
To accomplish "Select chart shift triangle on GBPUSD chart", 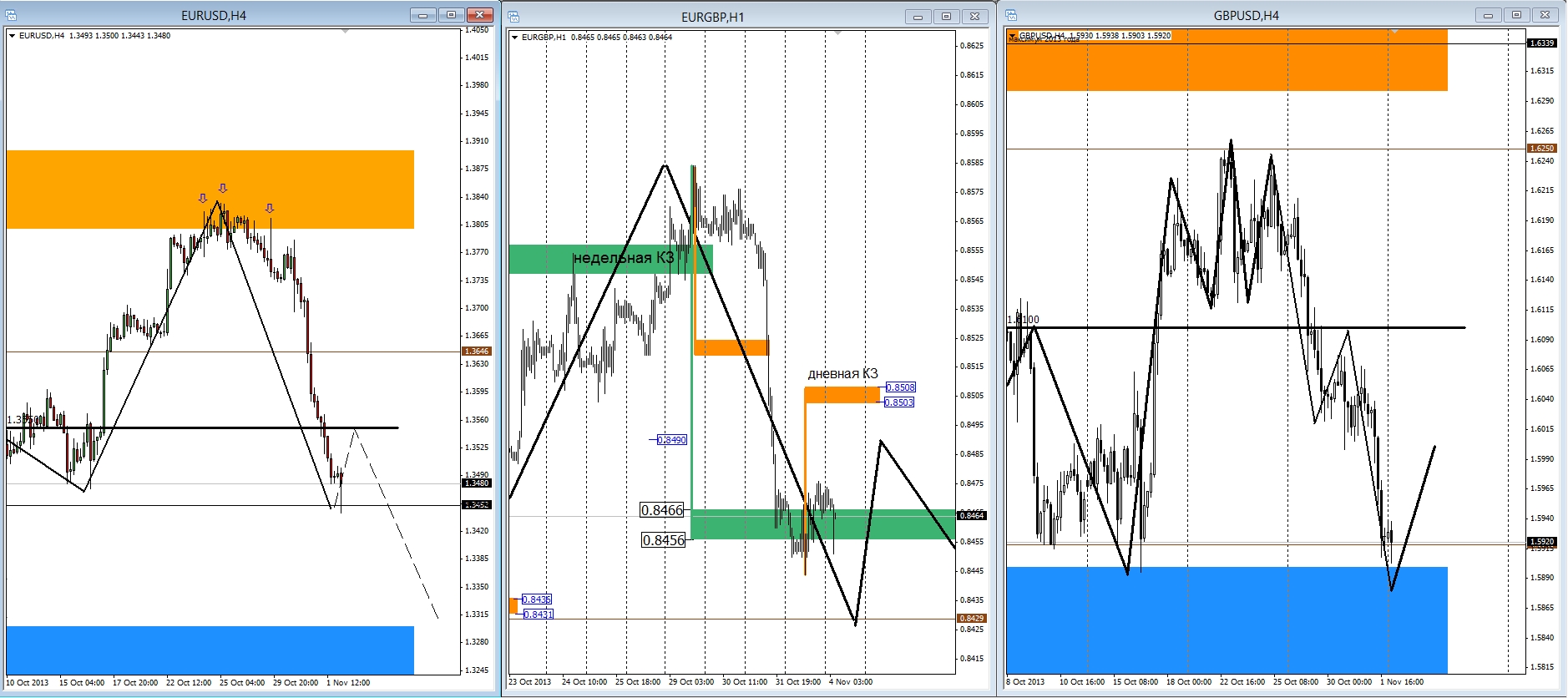I will point(1393,31).
